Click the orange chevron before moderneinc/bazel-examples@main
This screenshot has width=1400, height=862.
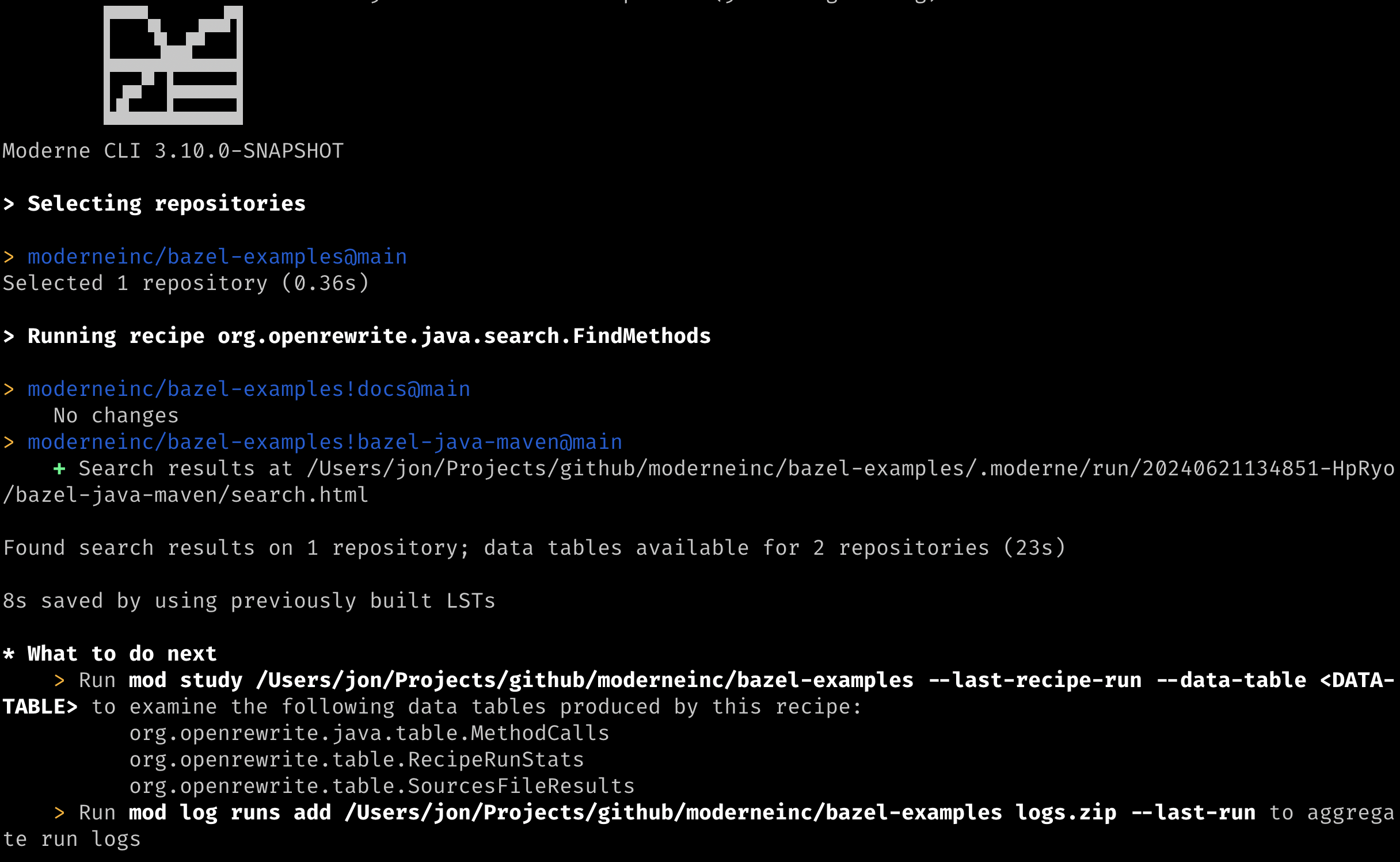pos(9,257)
